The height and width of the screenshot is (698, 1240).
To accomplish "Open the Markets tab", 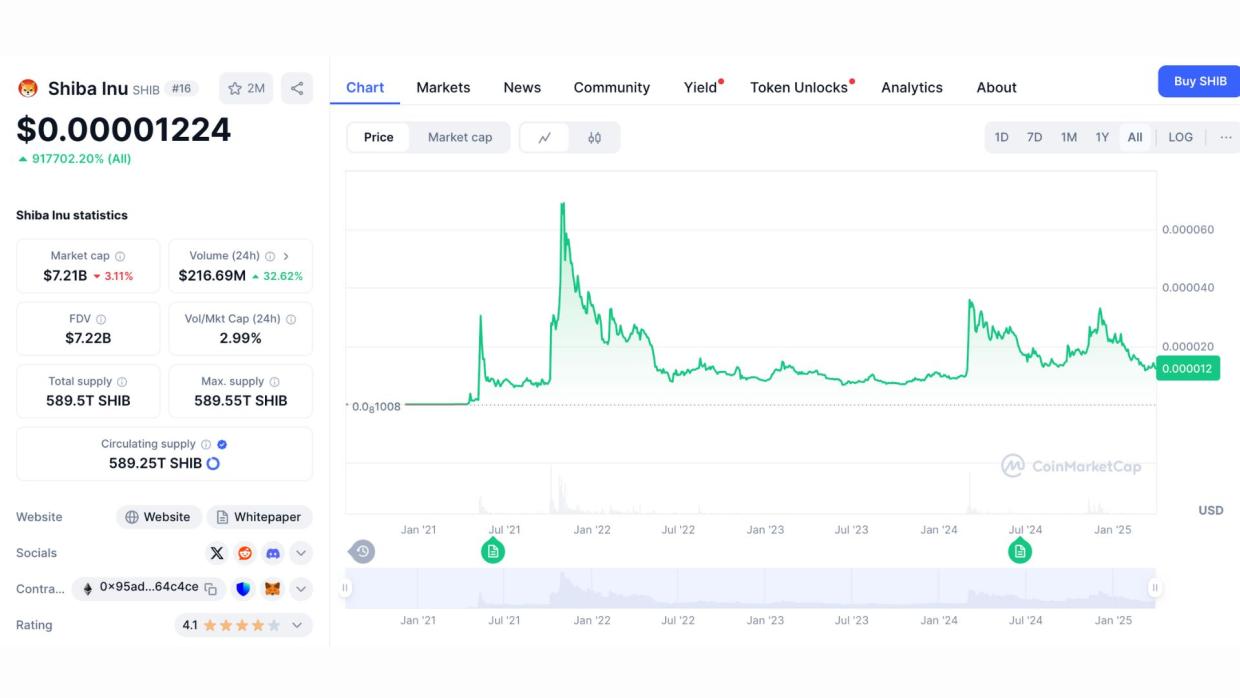I will [x=443, y=88].
